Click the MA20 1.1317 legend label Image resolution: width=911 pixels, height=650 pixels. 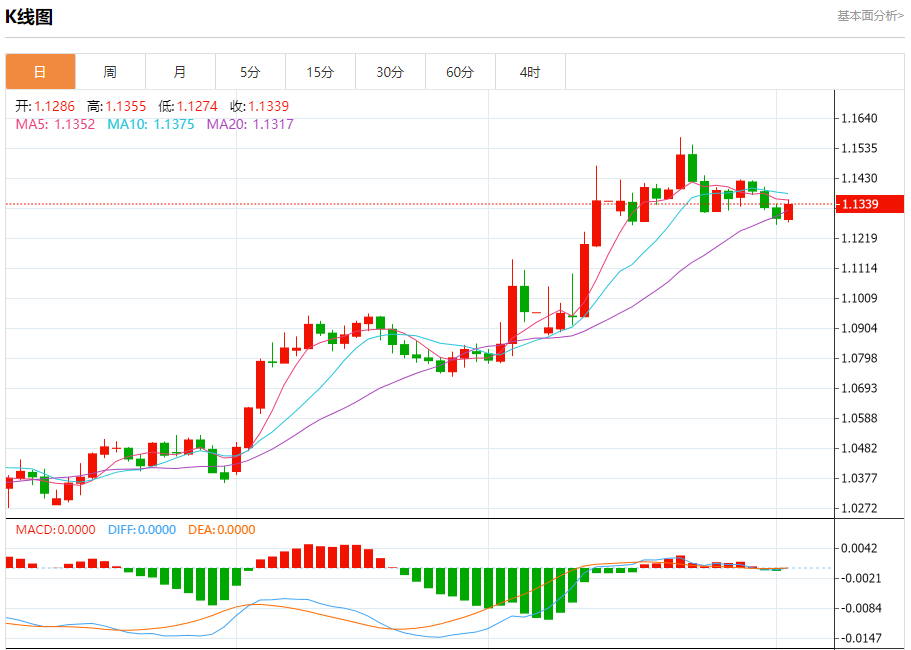(250, 124)
